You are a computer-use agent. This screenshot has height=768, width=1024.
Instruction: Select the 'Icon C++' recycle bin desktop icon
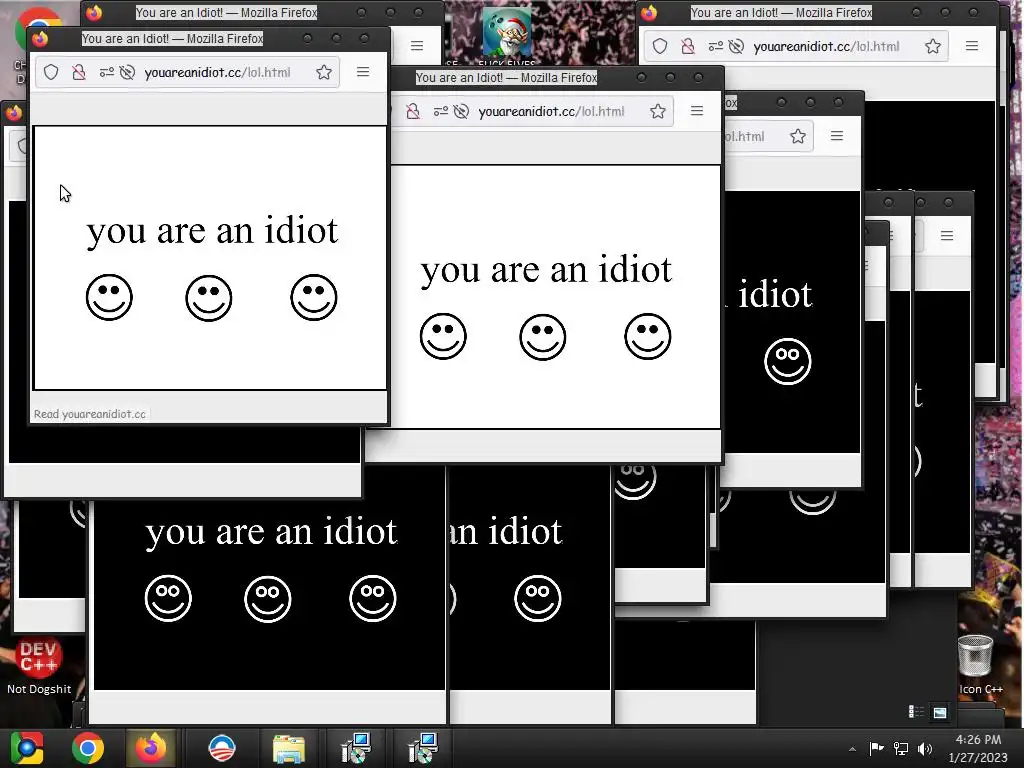pyautogui.click(x=978, y=665)
